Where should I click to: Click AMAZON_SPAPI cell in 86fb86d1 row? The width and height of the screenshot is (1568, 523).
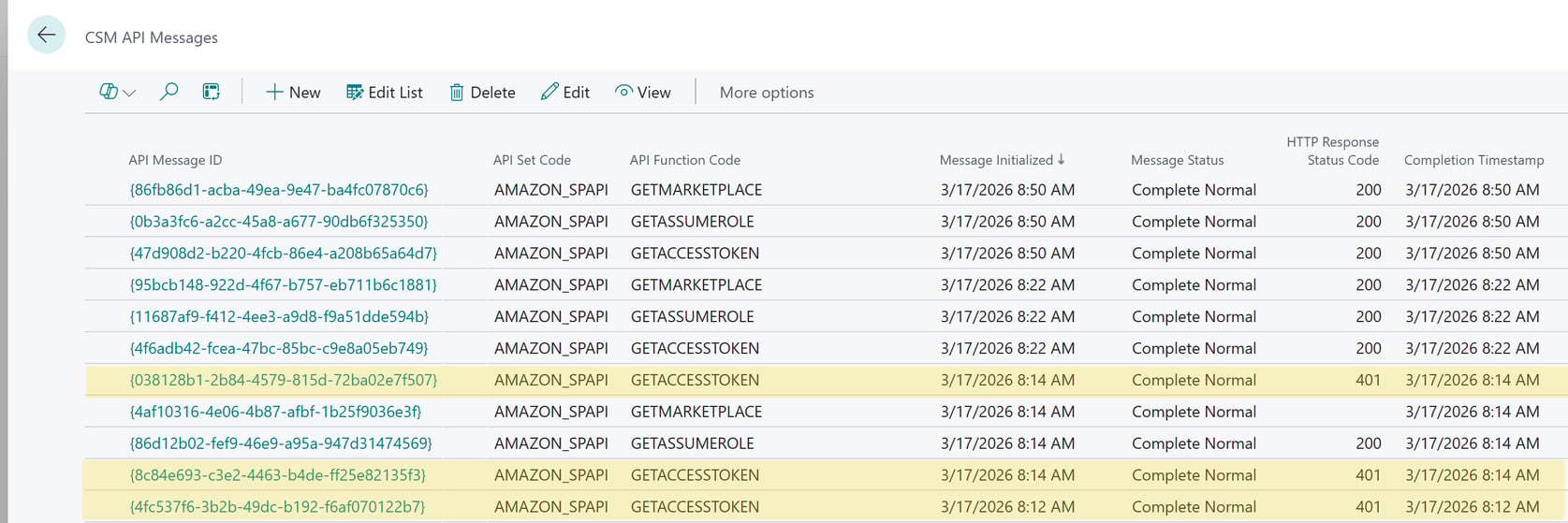tap(551, 190)
